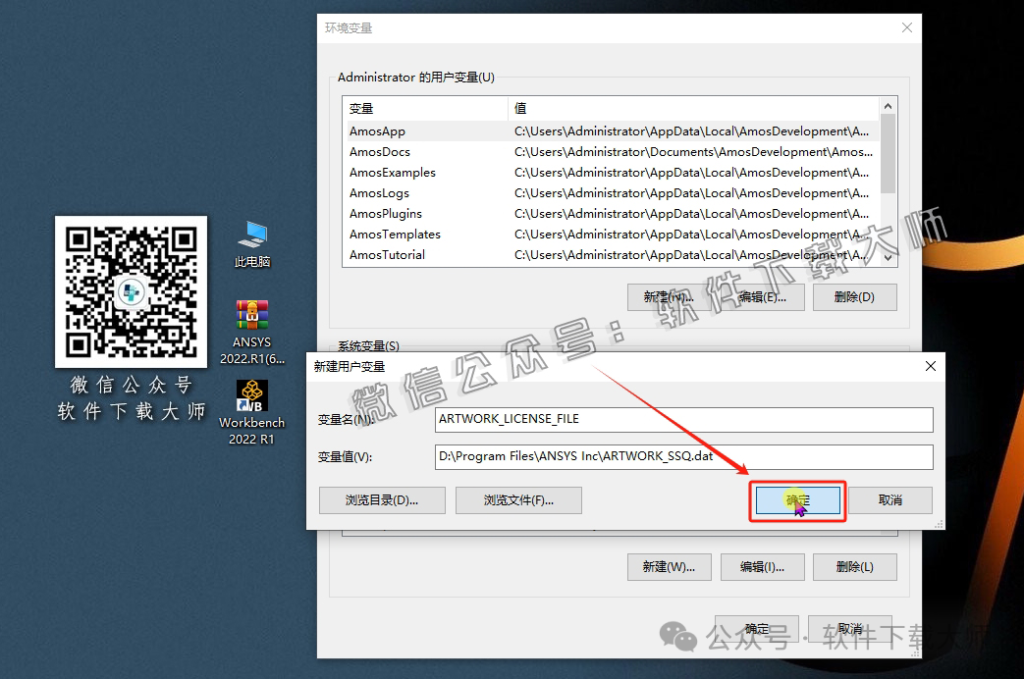This screenshot has height=679, width=1024.
Task: Open 浏览文件(F) file browser
Action: tap(520, 500)
